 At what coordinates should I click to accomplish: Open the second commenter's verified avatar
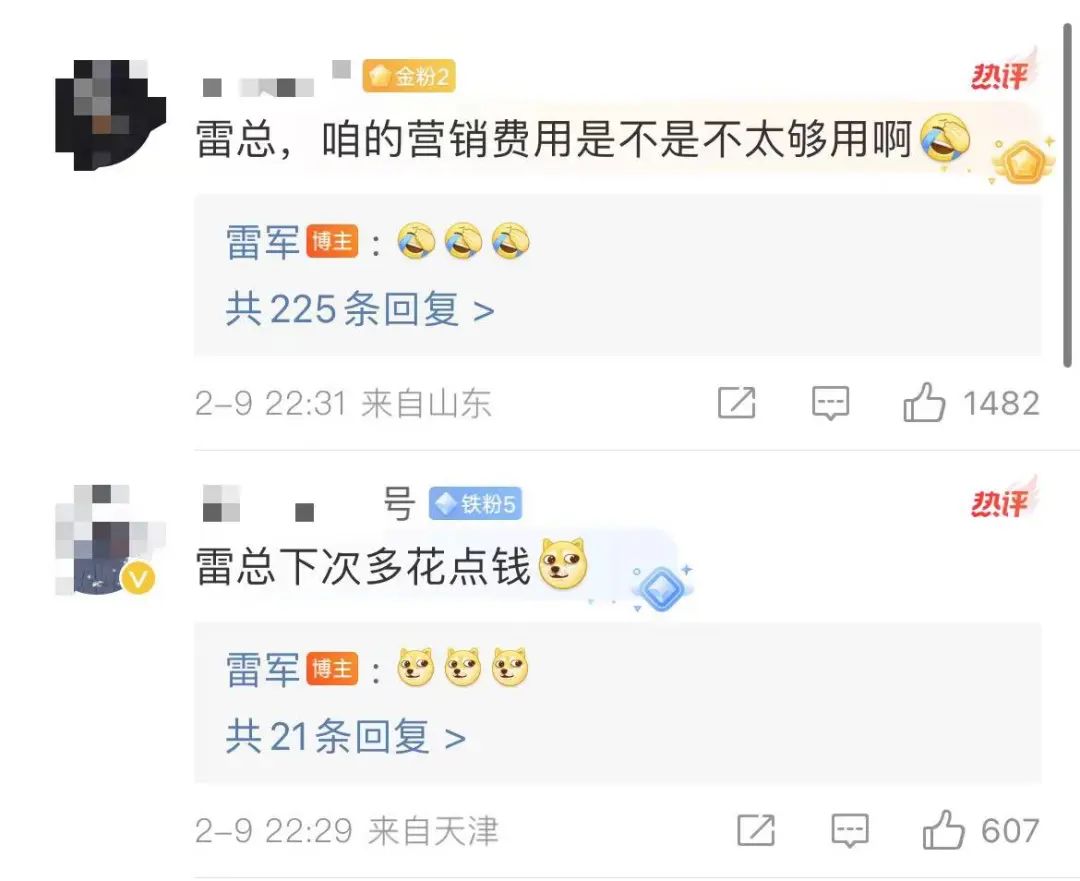[110, 539]
